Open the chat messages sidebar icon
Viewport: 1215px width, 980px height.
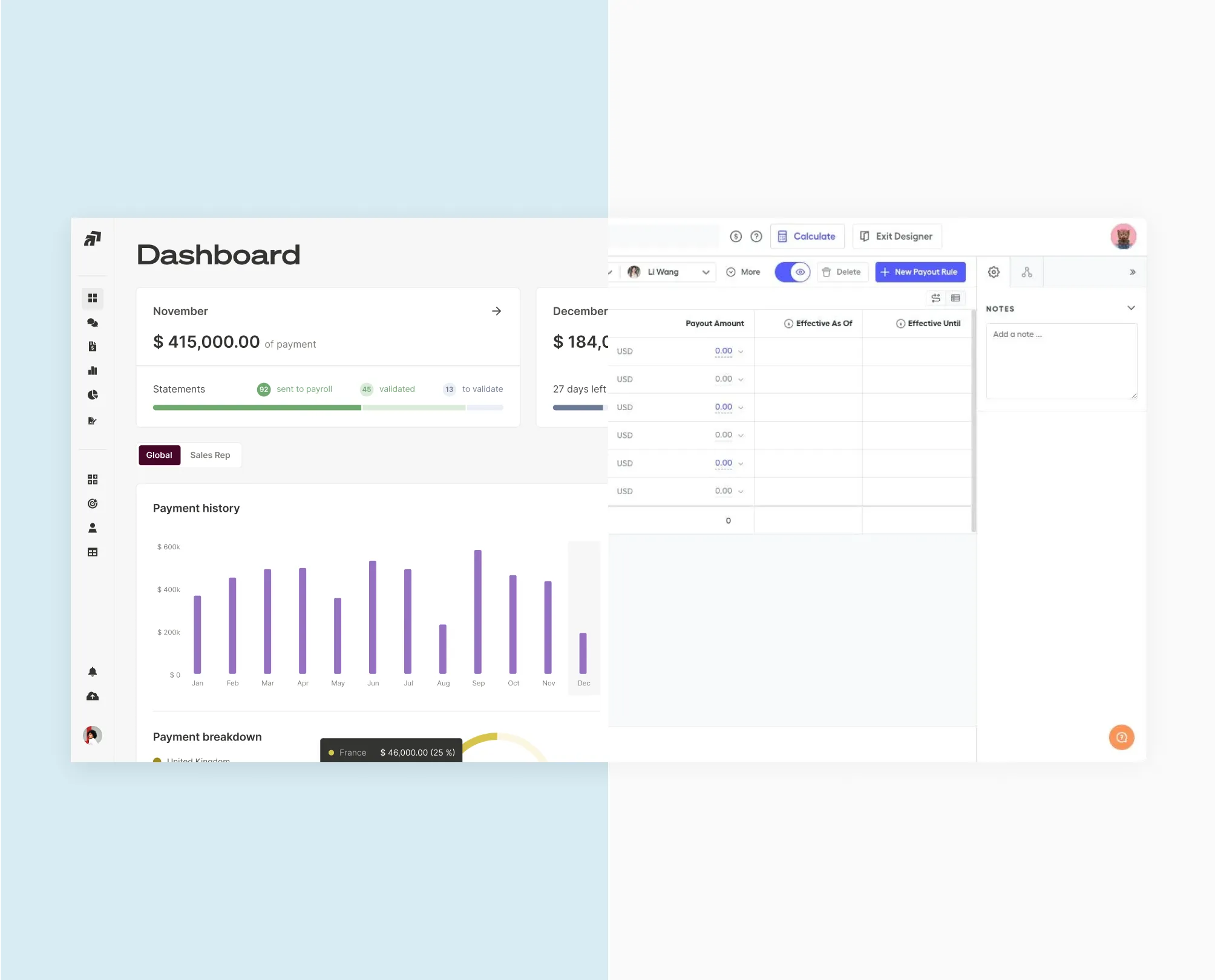pyautogui.click(x=93, y=322)
